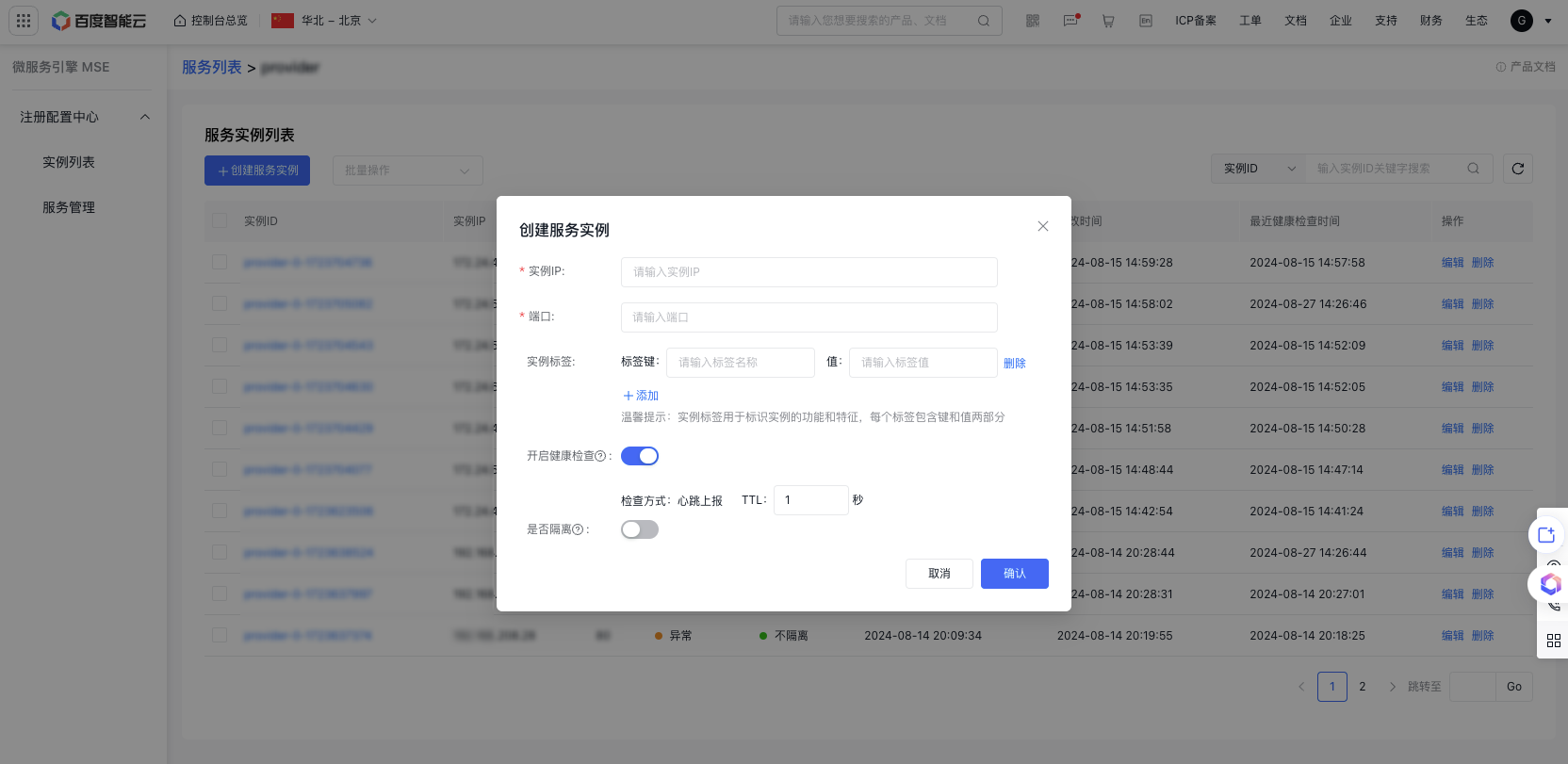Click 删除 link beside the tag value field
The height and width of the screenshot is (764, 1568).
(x=1015, y=364)
